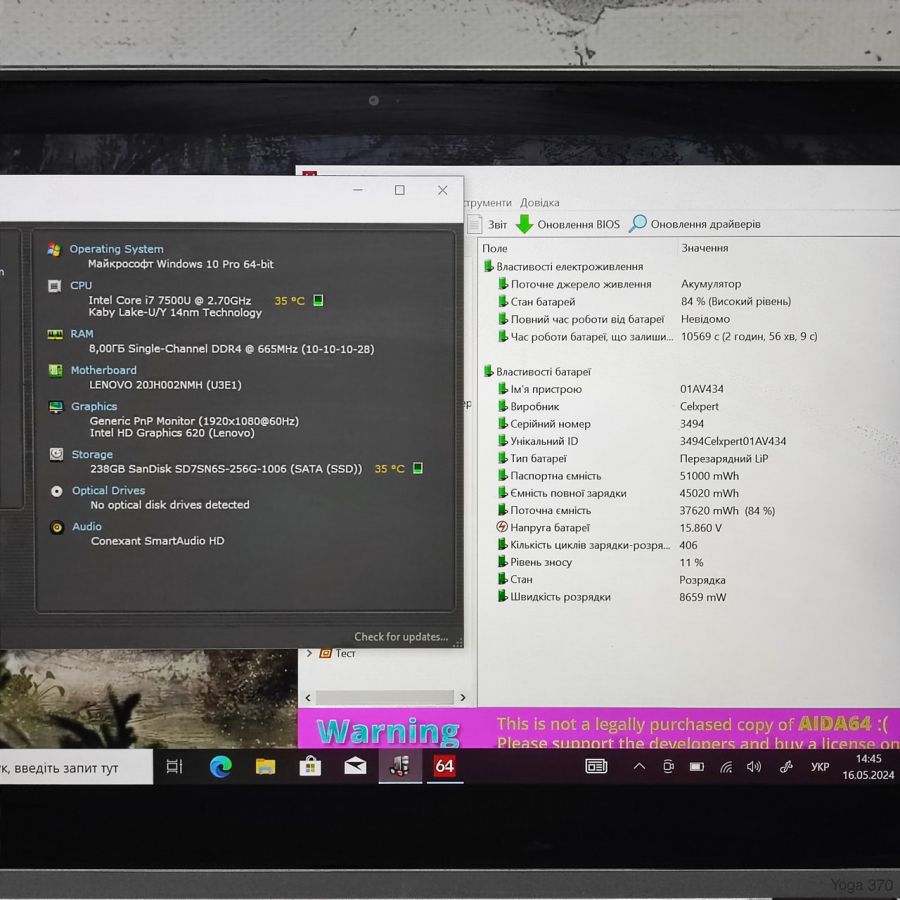
Task: Open the Audio section link in Speccy
Action: pos(87,527)
